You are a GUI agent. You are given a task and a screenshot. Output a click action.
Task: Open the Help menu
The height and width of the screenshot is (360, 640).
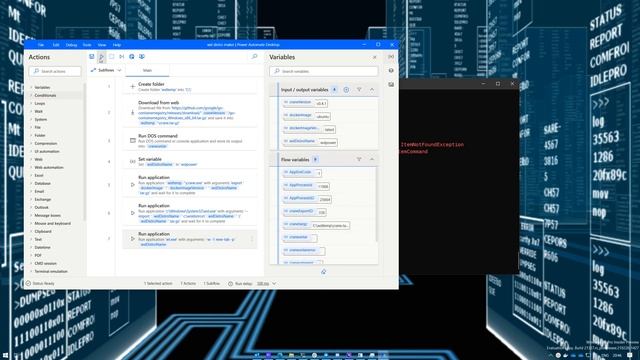click(x=117, y=45)
